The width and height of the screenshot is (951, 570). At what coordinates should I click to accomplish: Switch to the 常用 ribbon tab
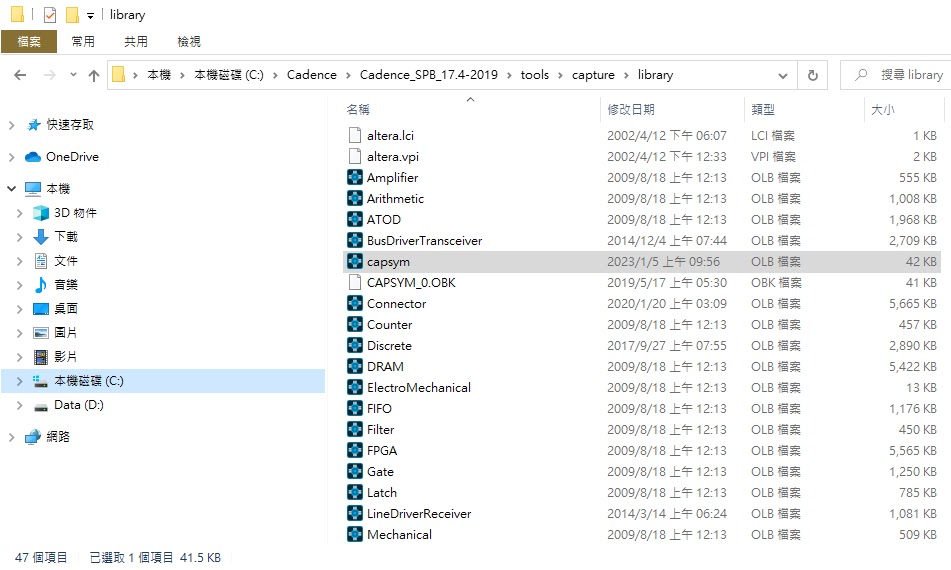pyautogui.click(x=82, y=41)
